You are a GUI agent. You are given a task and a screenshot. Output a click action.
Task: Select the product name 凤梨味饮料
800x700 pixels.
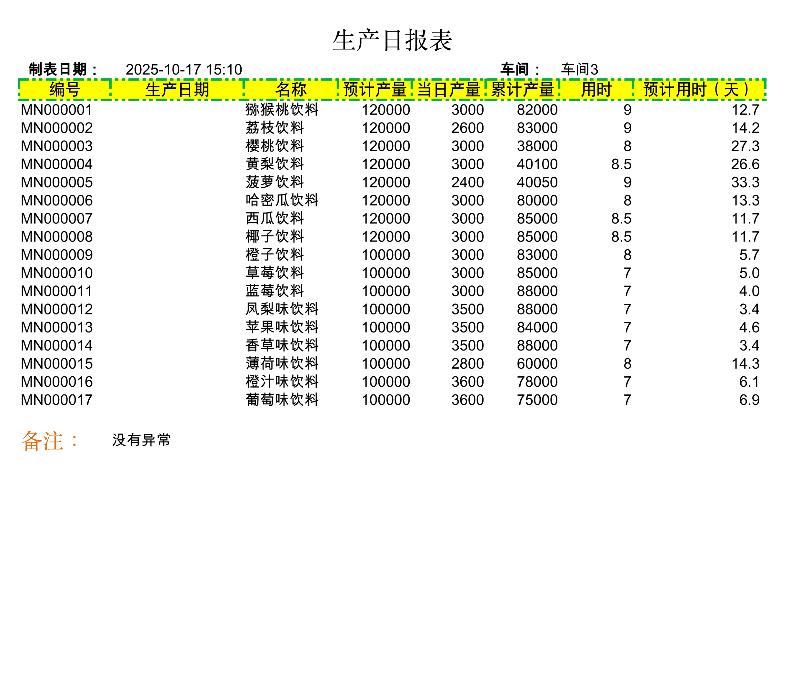pyautogui.click(x=282, y=309)
